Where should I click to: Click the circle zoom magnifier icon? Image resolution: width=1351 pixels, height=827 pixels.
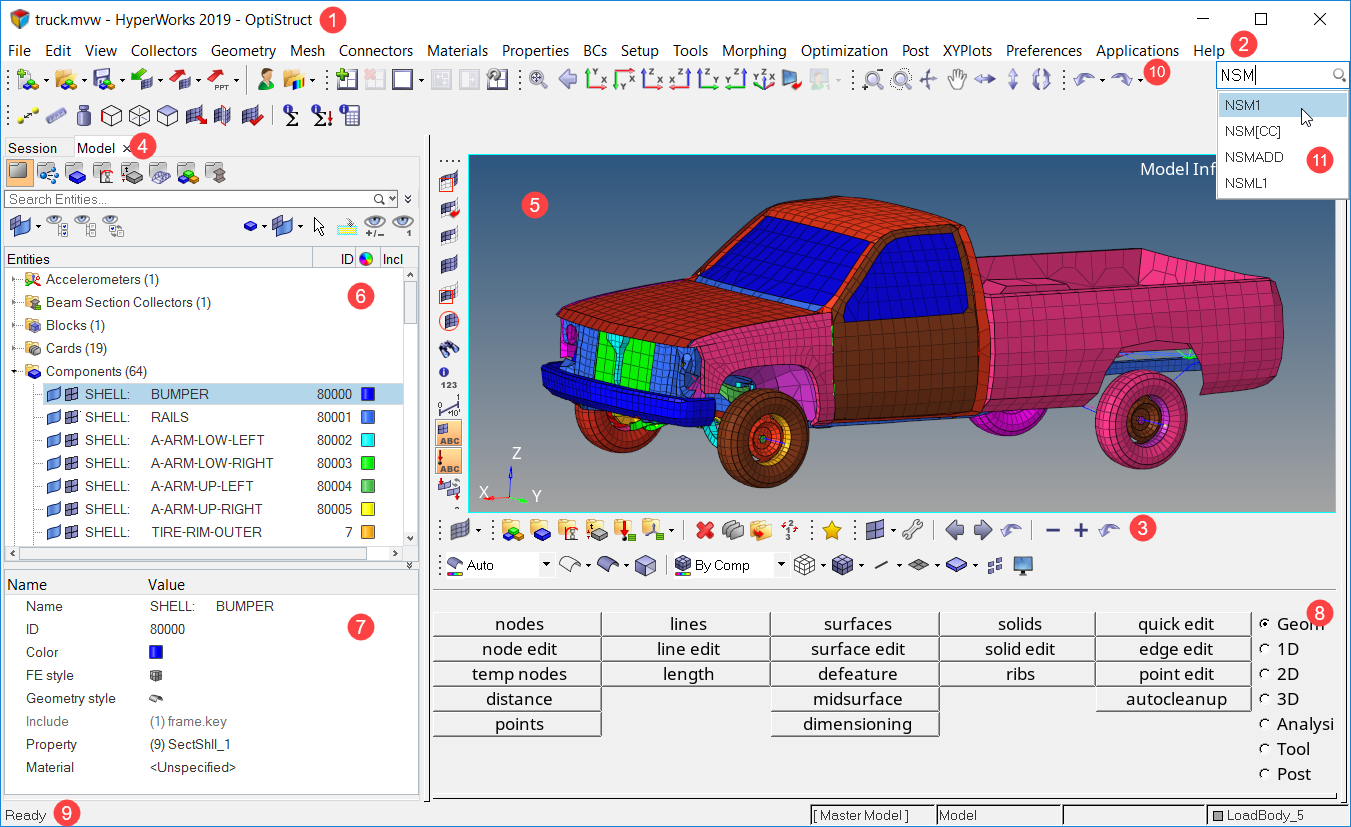(x=901, y=80)
